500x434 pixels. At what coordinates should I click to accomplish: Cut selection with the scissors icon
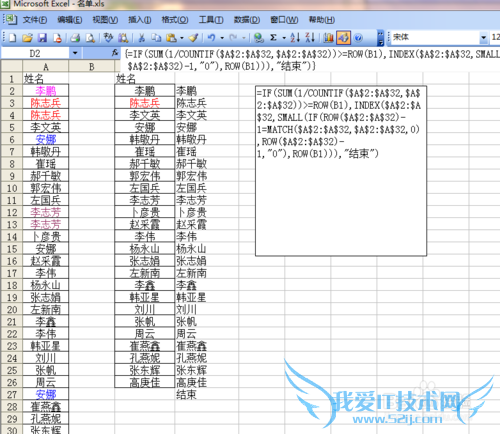pyautogui.click(x=141, y=38)
